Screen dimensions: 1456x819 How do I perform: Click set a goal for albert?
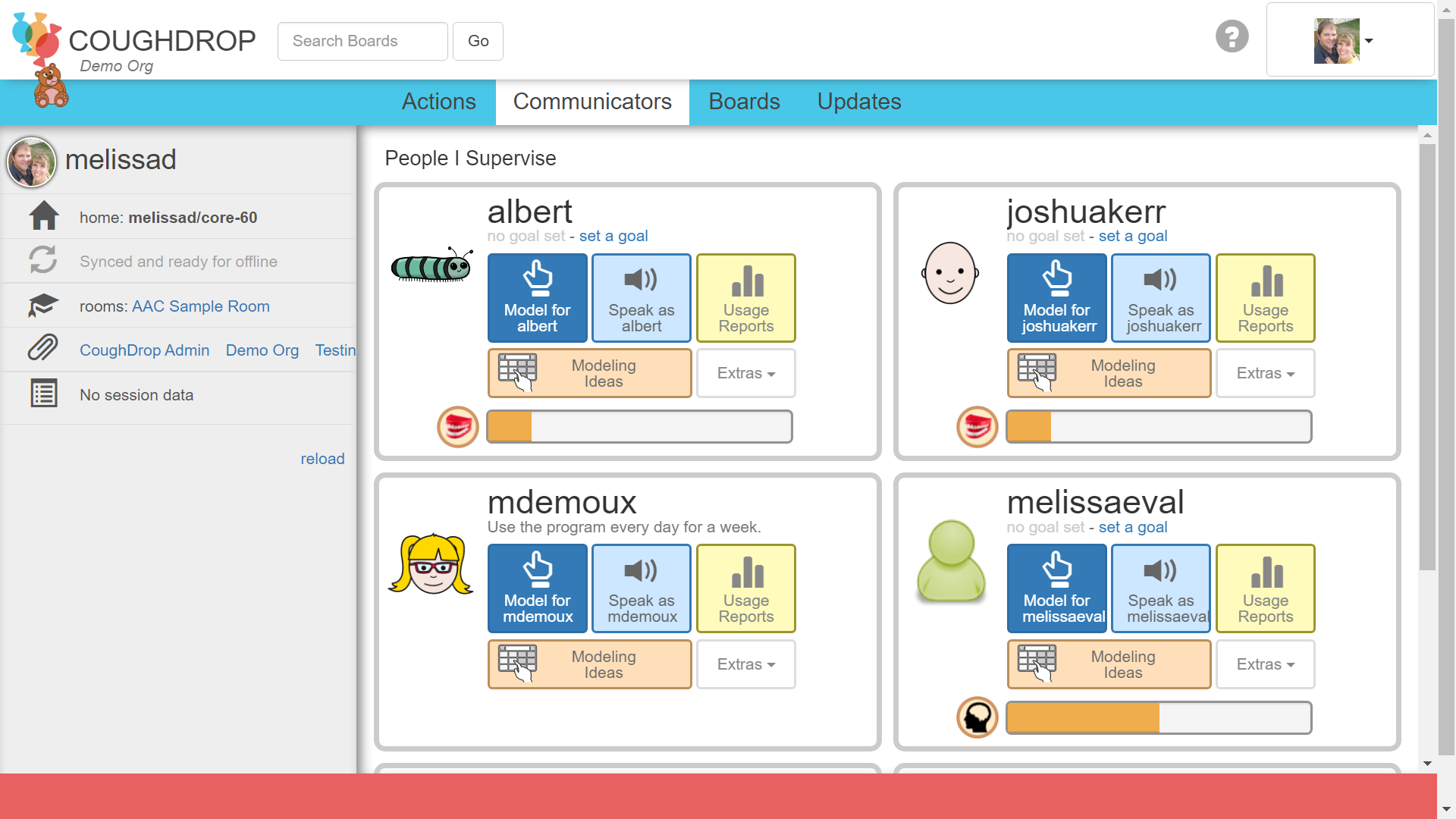(613, 236)
